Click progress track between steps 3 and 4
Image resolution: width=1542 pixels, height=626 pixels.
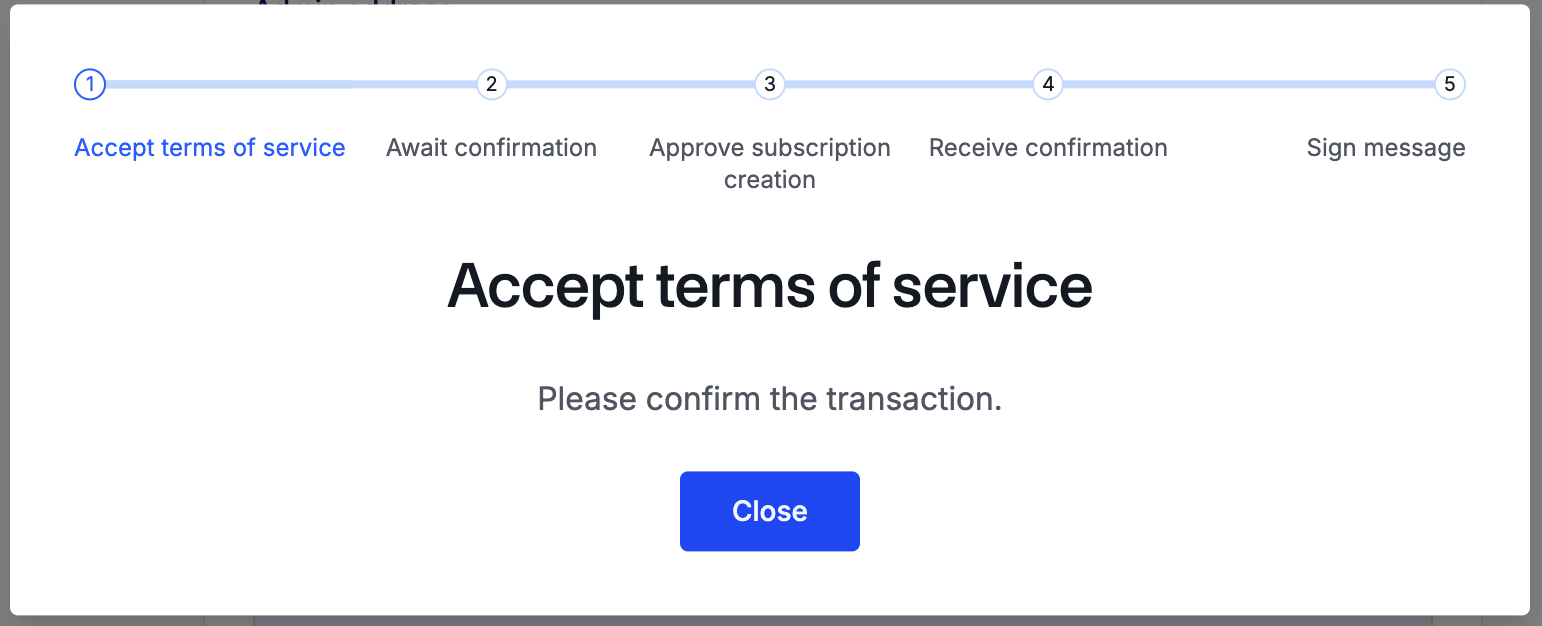click(x=908, y=85)
